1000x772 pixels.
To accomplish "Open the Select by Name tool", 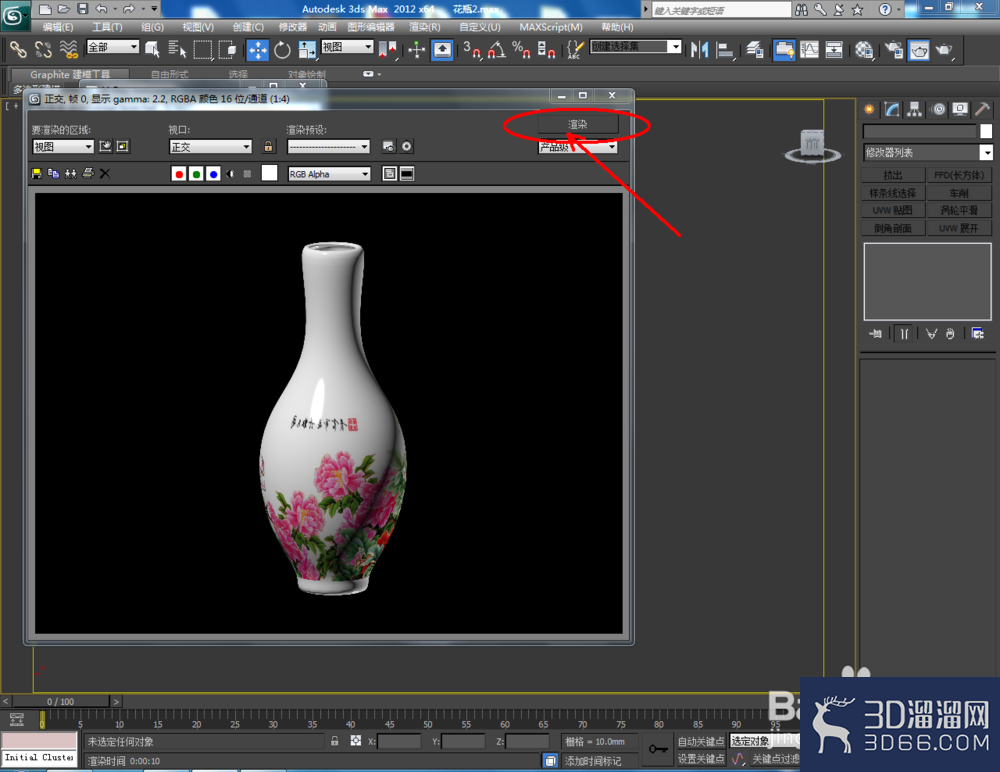I will point(177,49).
